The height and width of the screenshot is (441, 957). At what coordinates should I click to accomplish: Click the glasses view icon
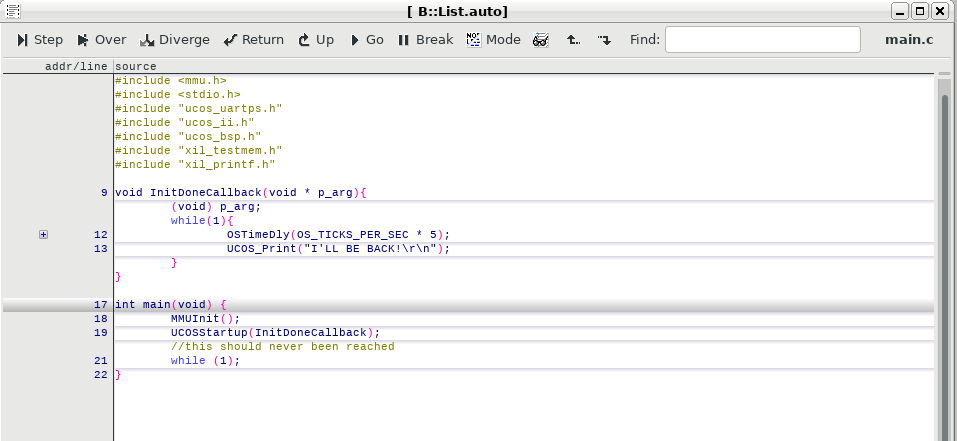[x=540, y=40]
